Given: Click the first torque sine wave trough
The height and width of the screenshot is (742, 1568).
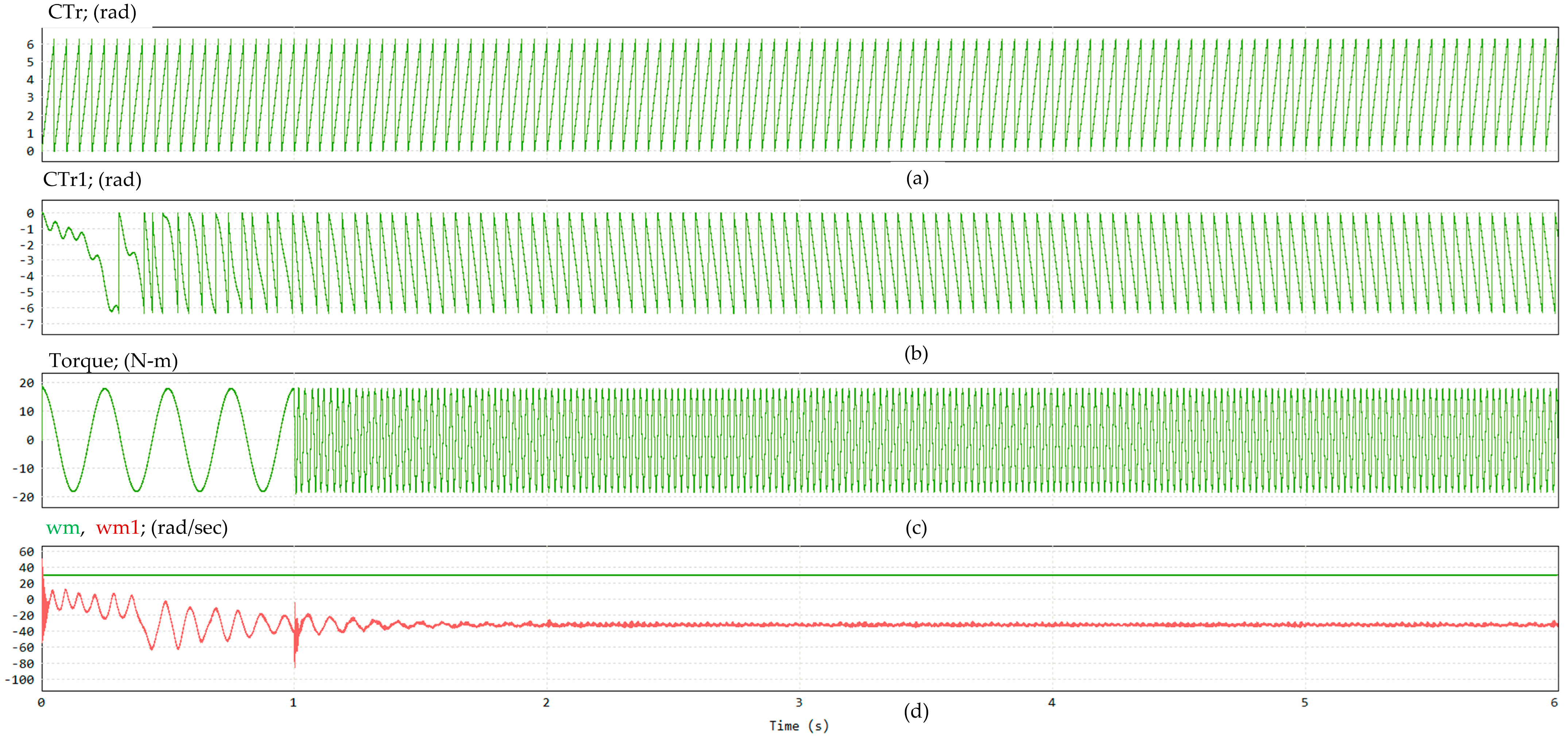Looking at the screenshot, I should (73, 490).
